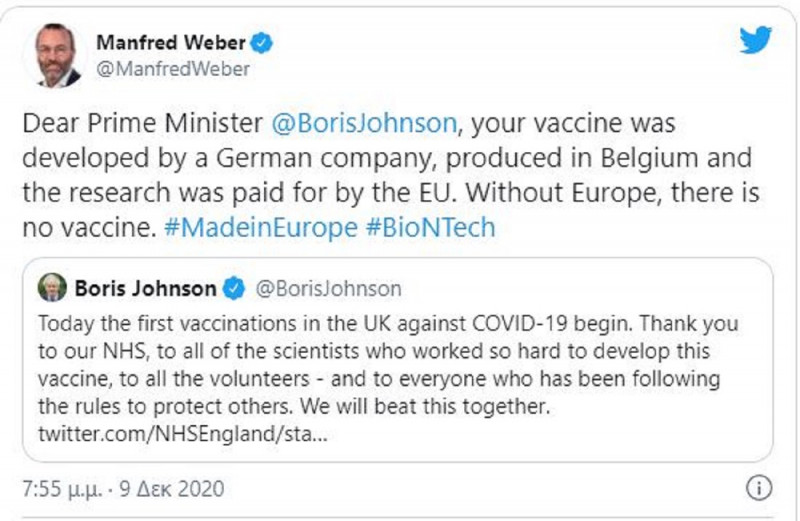Open the #BioNTech hashtag
This screenshot has width=800, height=521.
point(431,227)
